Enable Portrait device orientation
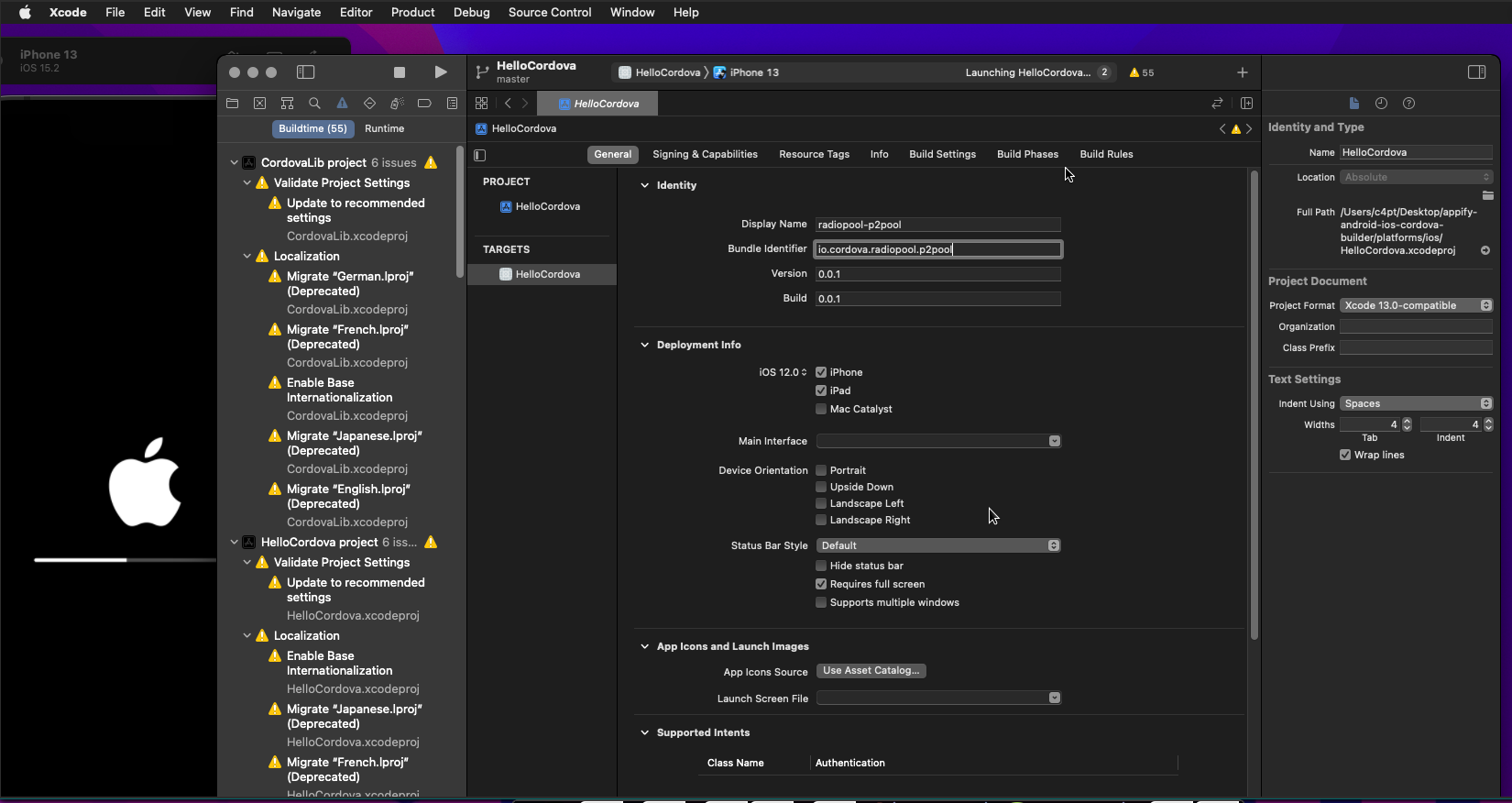This screenshot has width=1512, height=803. point(821,470)
